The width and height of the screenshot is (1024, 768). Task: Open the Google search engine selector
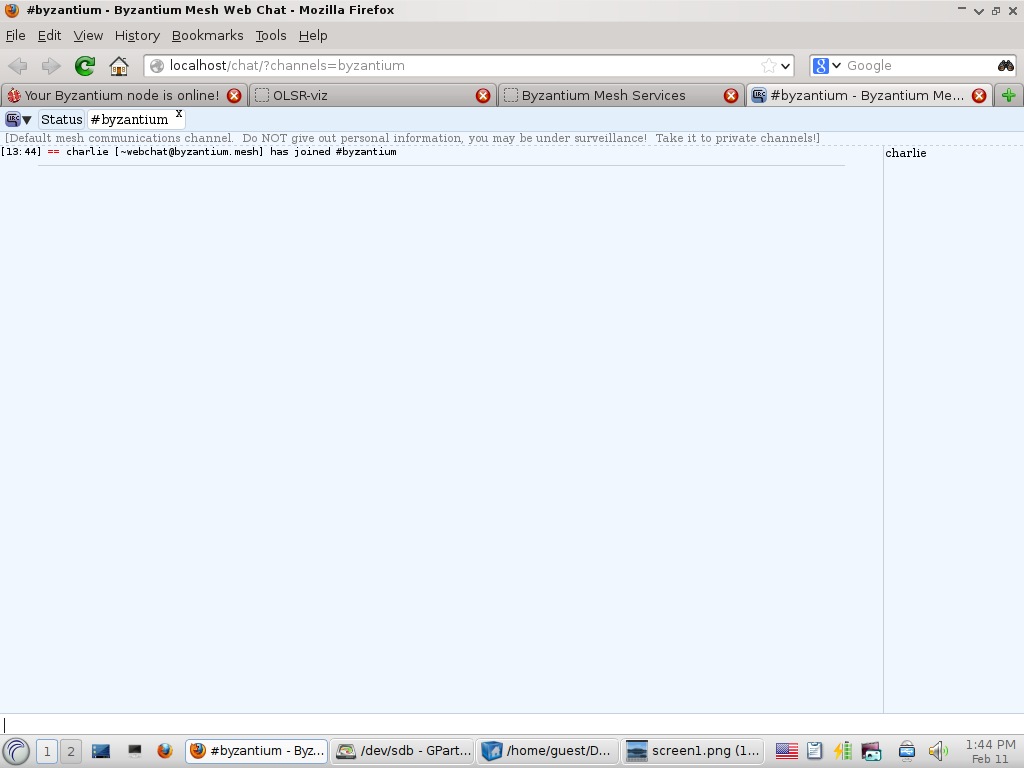pos(827,65)
